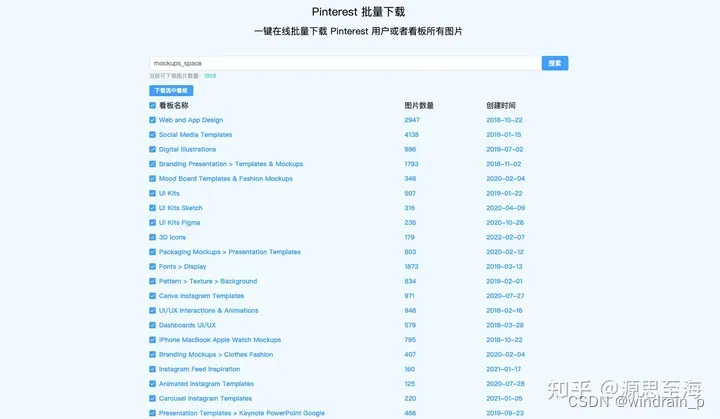The width and height of the screenshot is (720, 419).
Task: Click creation date 2019-01-15
Action: [x=504, y=135]
